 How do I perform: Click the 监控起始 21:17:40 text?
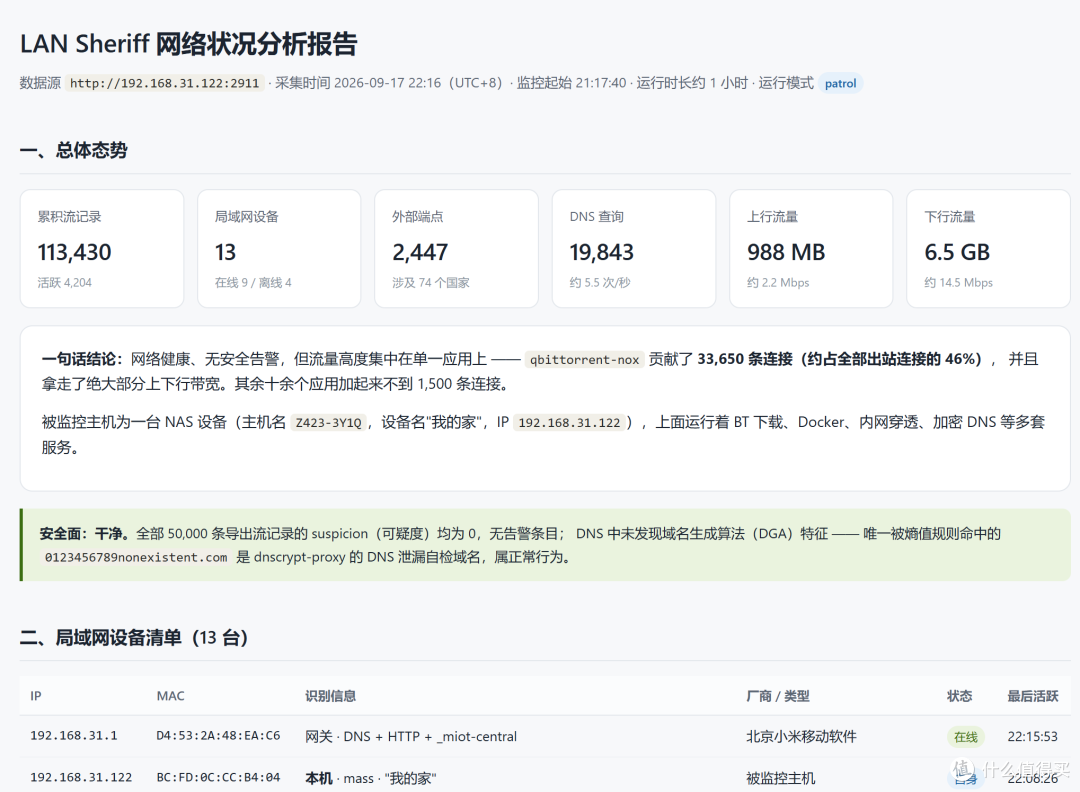click(x=572, y=83)
